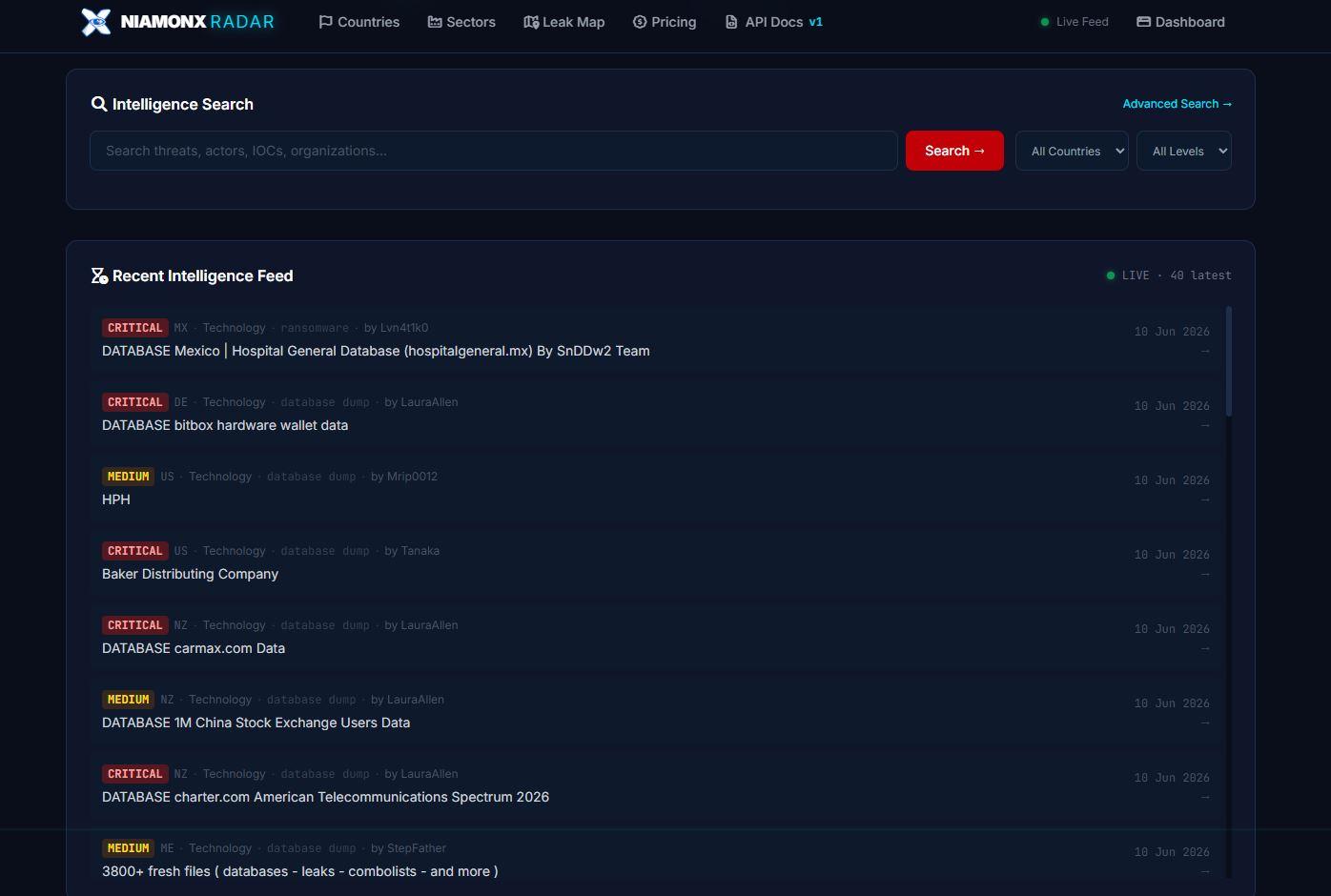Click author Tanaka on Baker Distributing entry

[x=412, y=551]
